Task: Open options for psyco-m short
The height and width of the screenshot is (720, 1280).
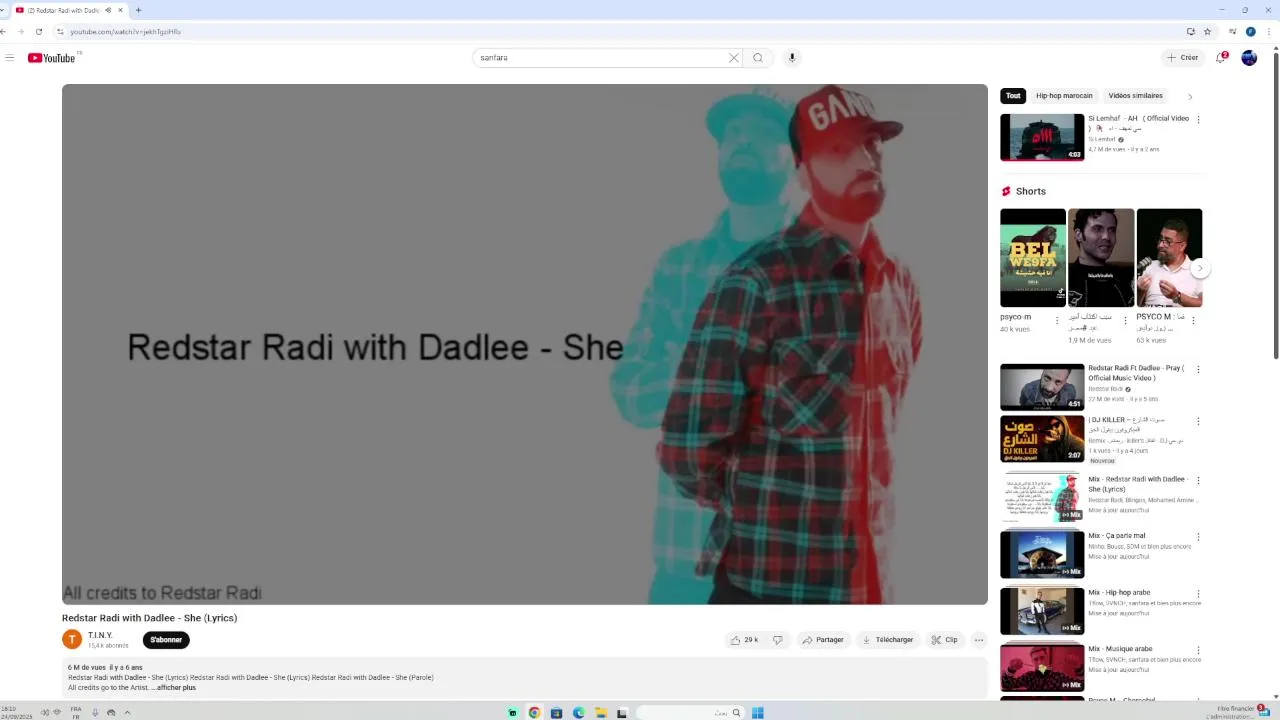Action: click(1057, 321)
